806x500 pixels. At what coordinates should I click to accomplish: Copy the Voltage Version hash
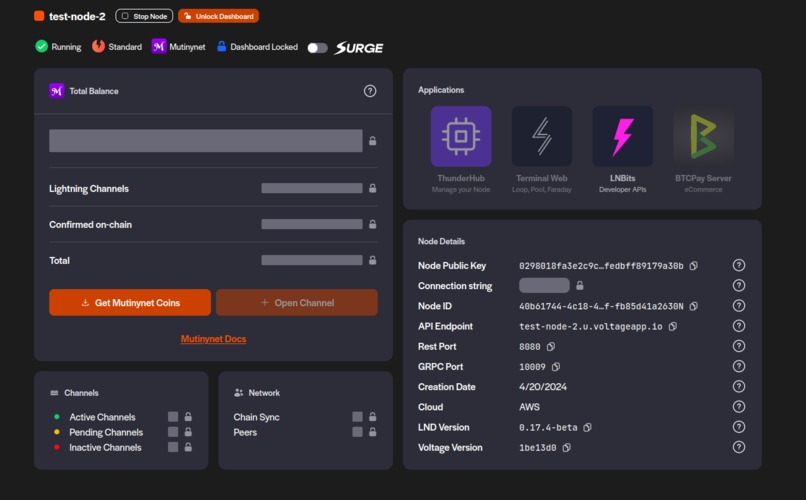[566, 448]
